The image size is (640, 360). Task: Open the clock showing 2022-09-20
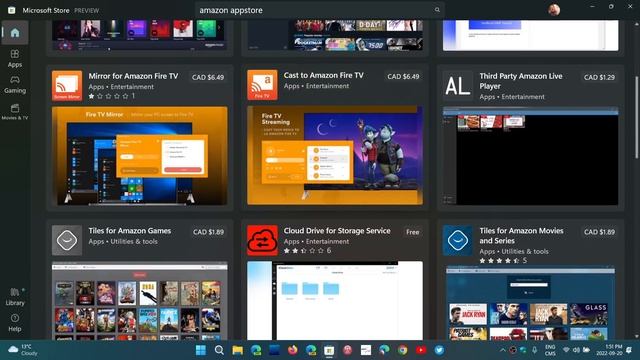pos(609,350)
